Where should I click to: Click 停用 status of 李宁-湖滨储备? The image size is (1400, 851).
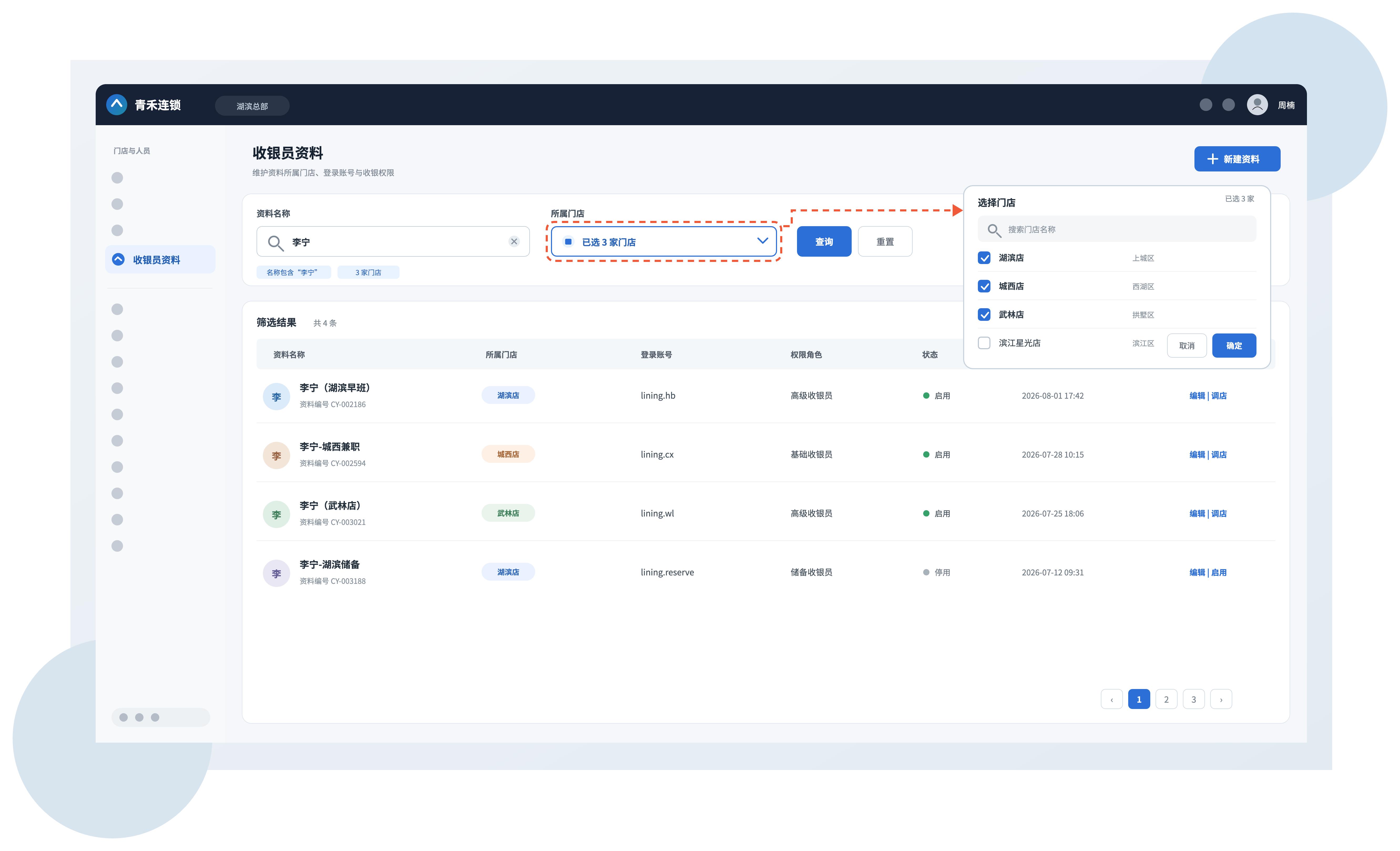pos(936,573)
